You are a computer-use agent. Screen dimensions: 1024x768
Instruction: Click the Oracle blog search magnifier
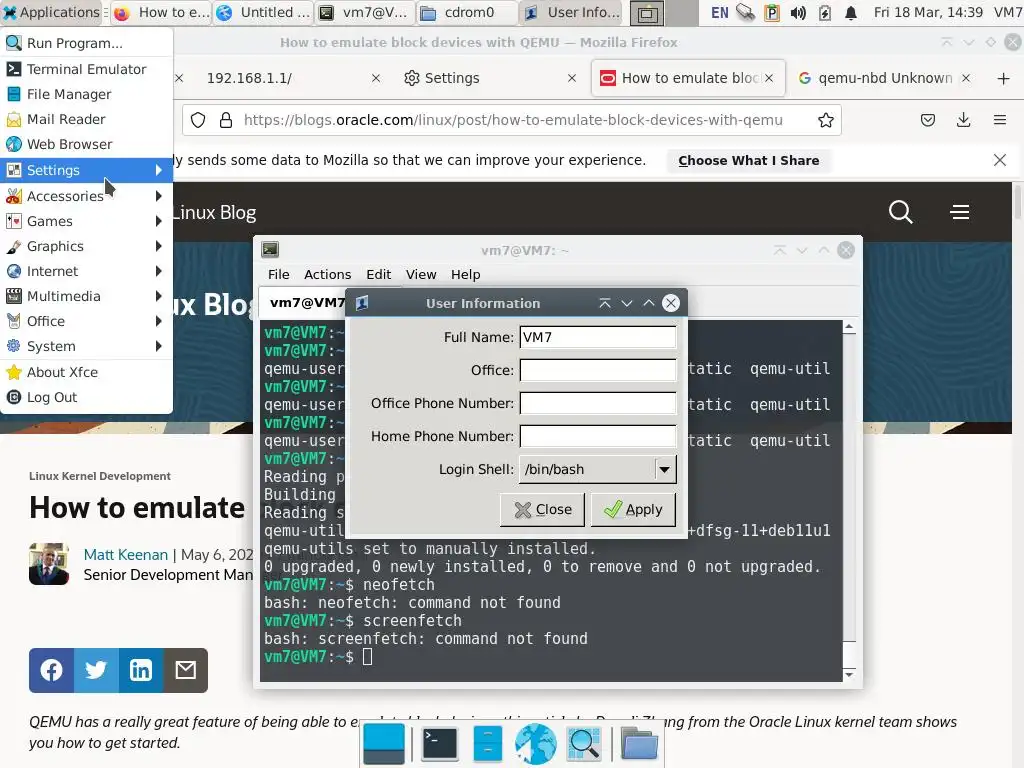coord(901,212)
